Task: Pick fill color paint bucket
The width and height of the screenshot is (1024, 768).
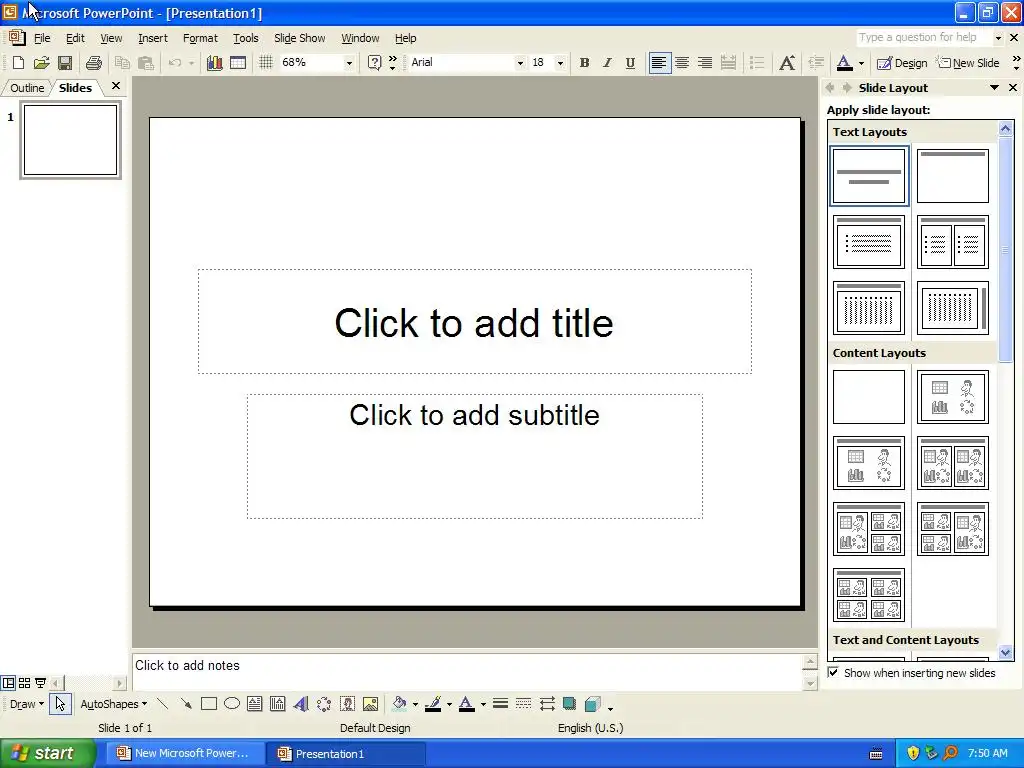Action: tap(399, 704)
